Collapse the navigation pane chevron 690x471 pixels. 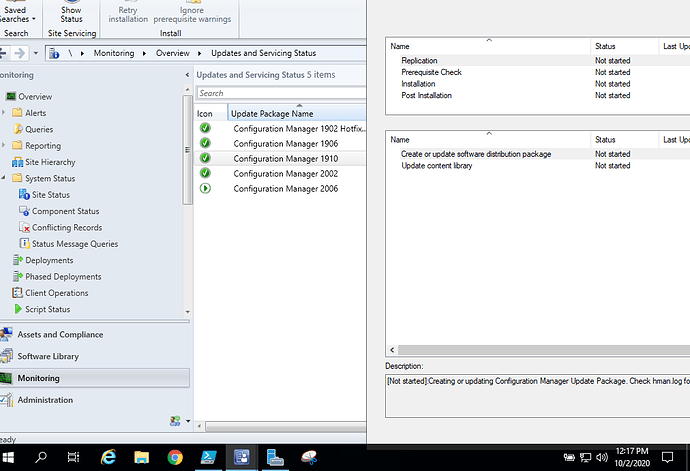click(187, 75)
